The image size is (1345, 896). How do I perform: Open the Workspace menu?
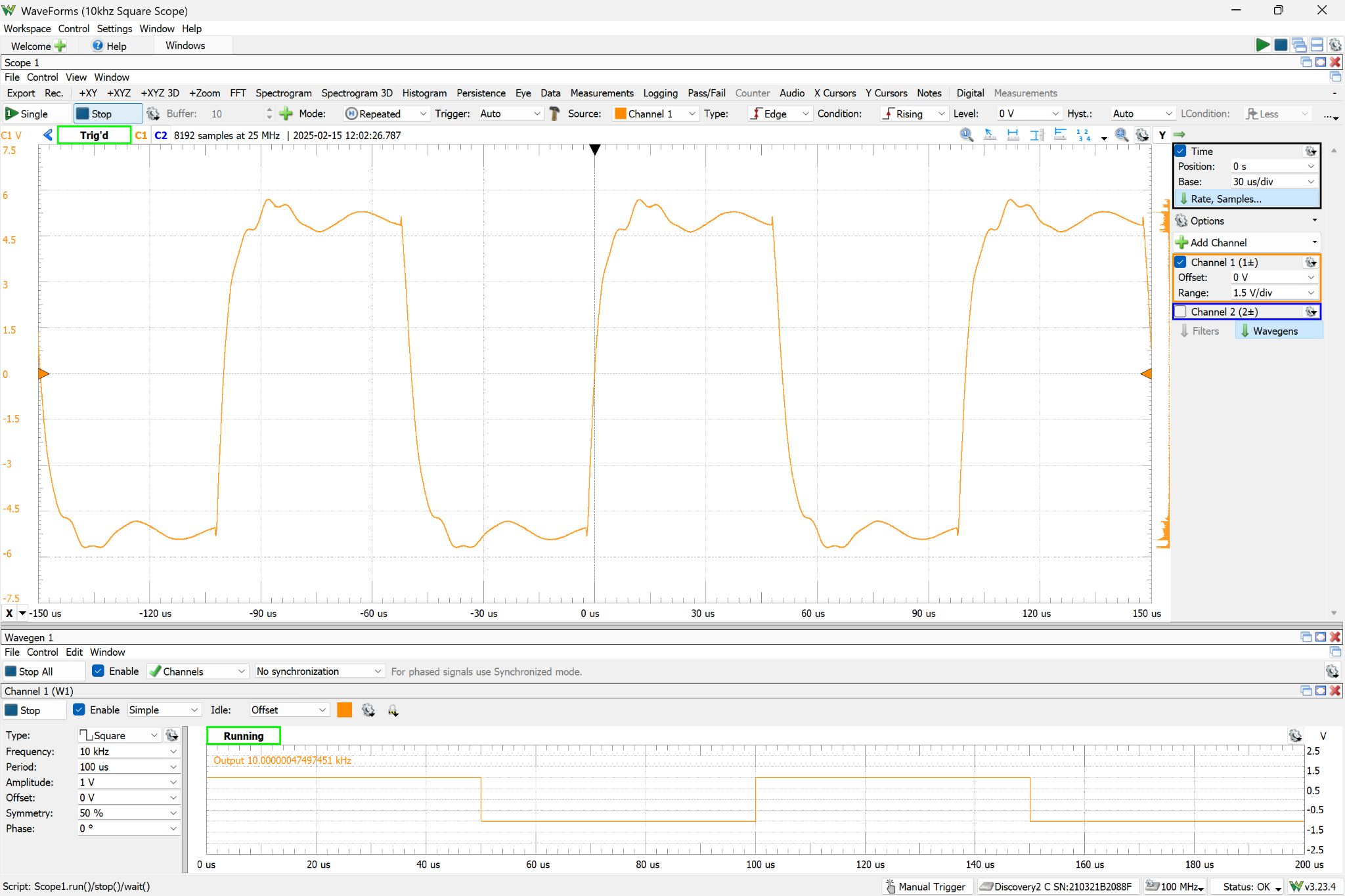(x=27, y=29)
